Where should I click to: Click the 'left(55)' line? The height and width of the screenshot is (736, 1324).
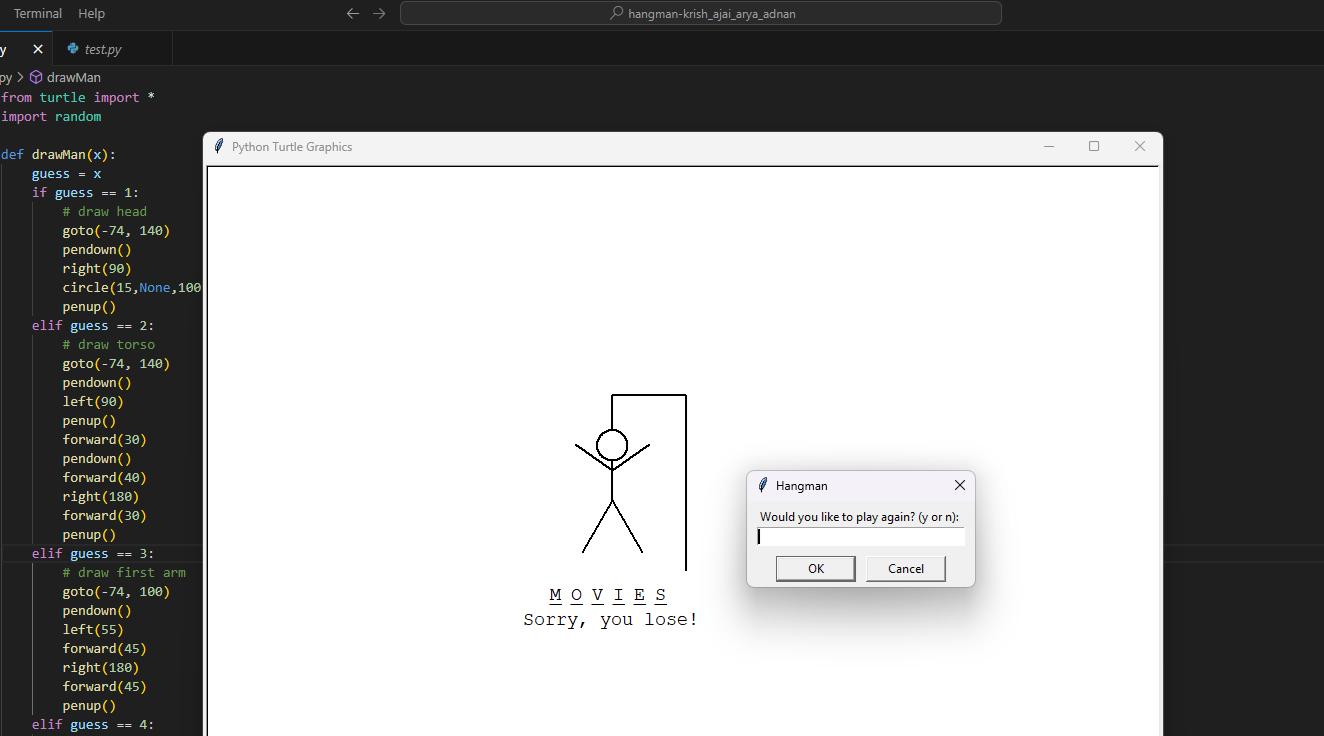pos(93,629)
